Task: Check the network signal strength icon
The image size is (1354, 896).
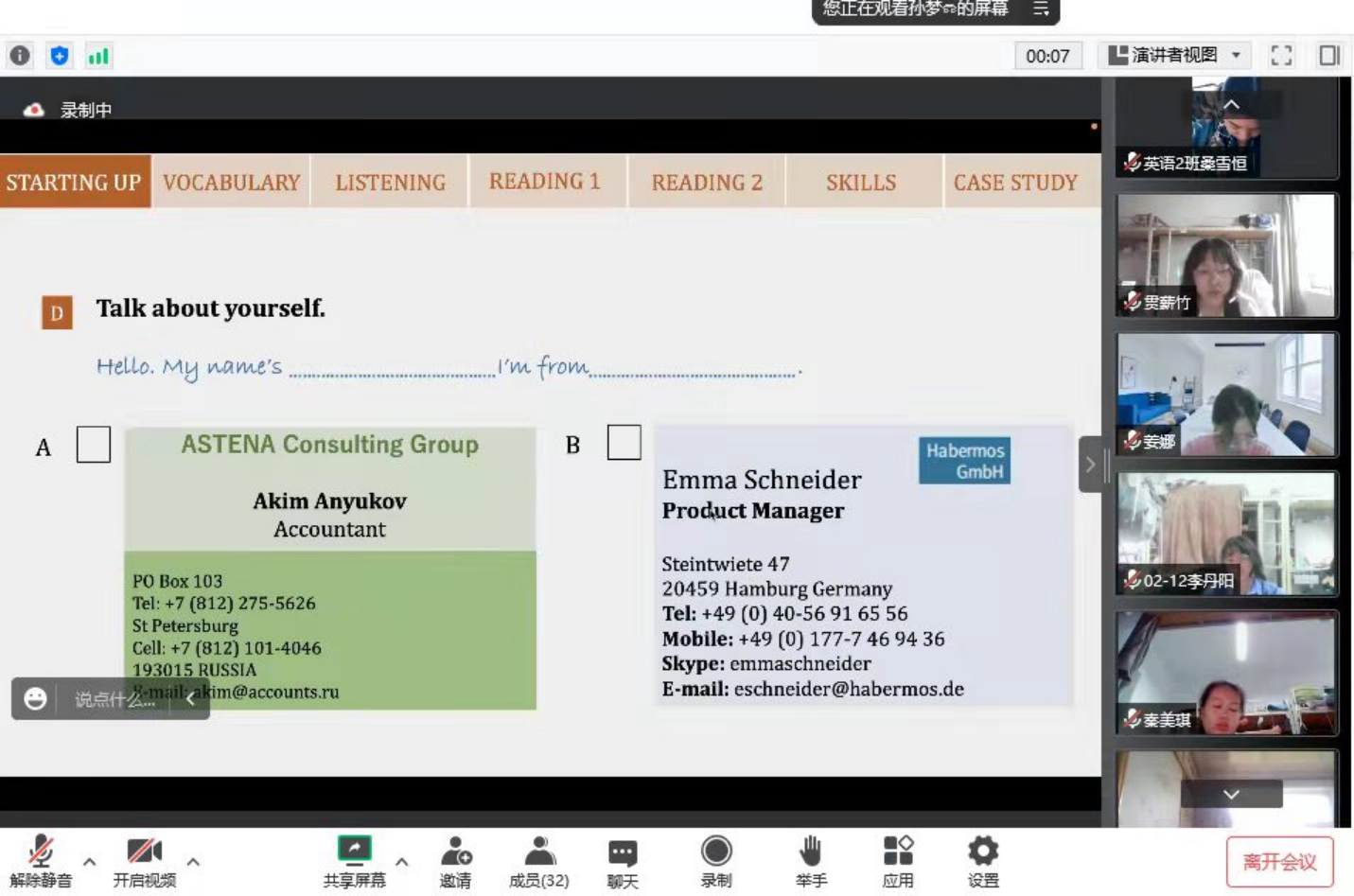Action: tap(98, 56)
